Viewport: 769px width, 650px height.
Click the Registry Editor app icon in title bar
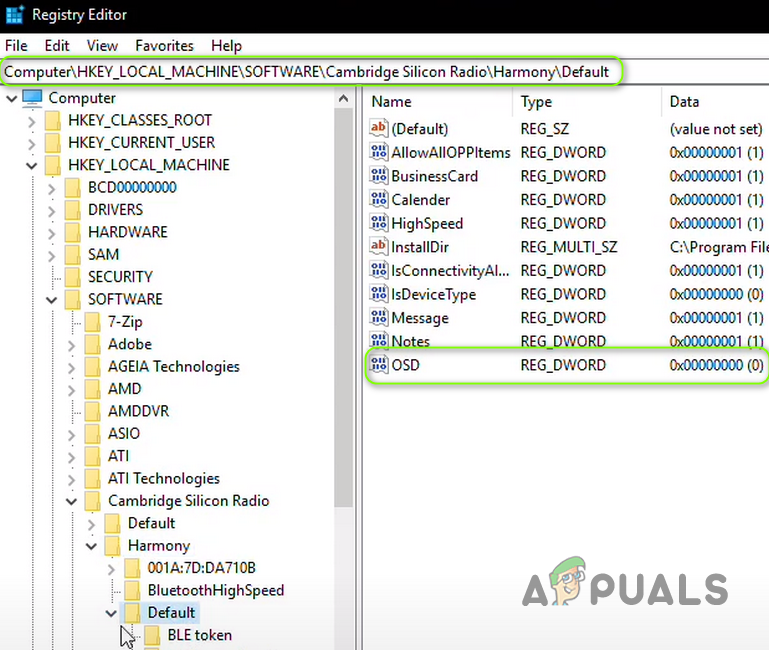click(x=14, y=14)
